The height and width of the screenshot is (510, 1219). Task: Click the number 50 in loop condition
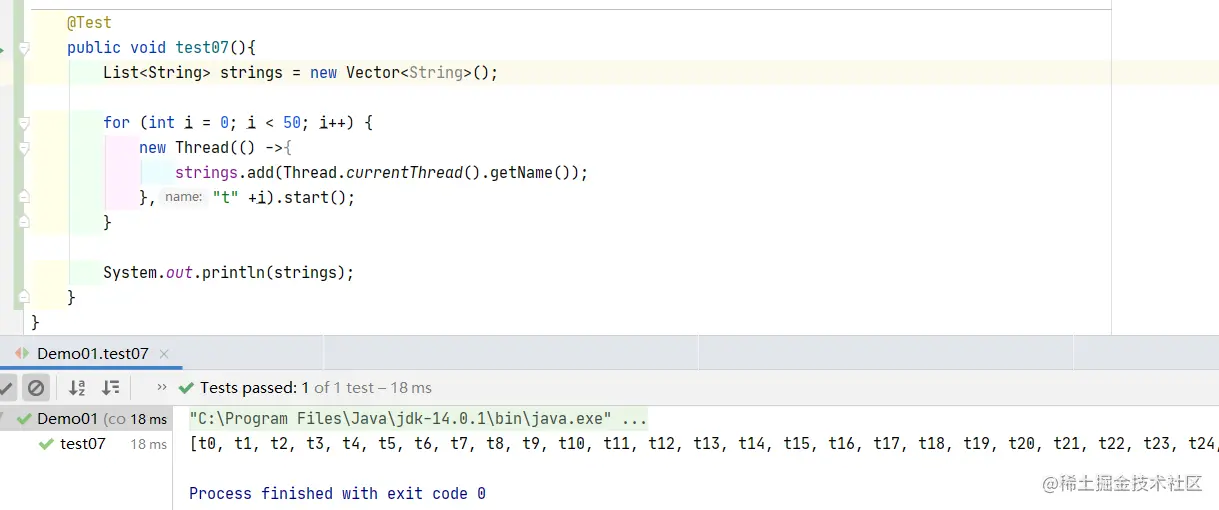tap(292, 123)
